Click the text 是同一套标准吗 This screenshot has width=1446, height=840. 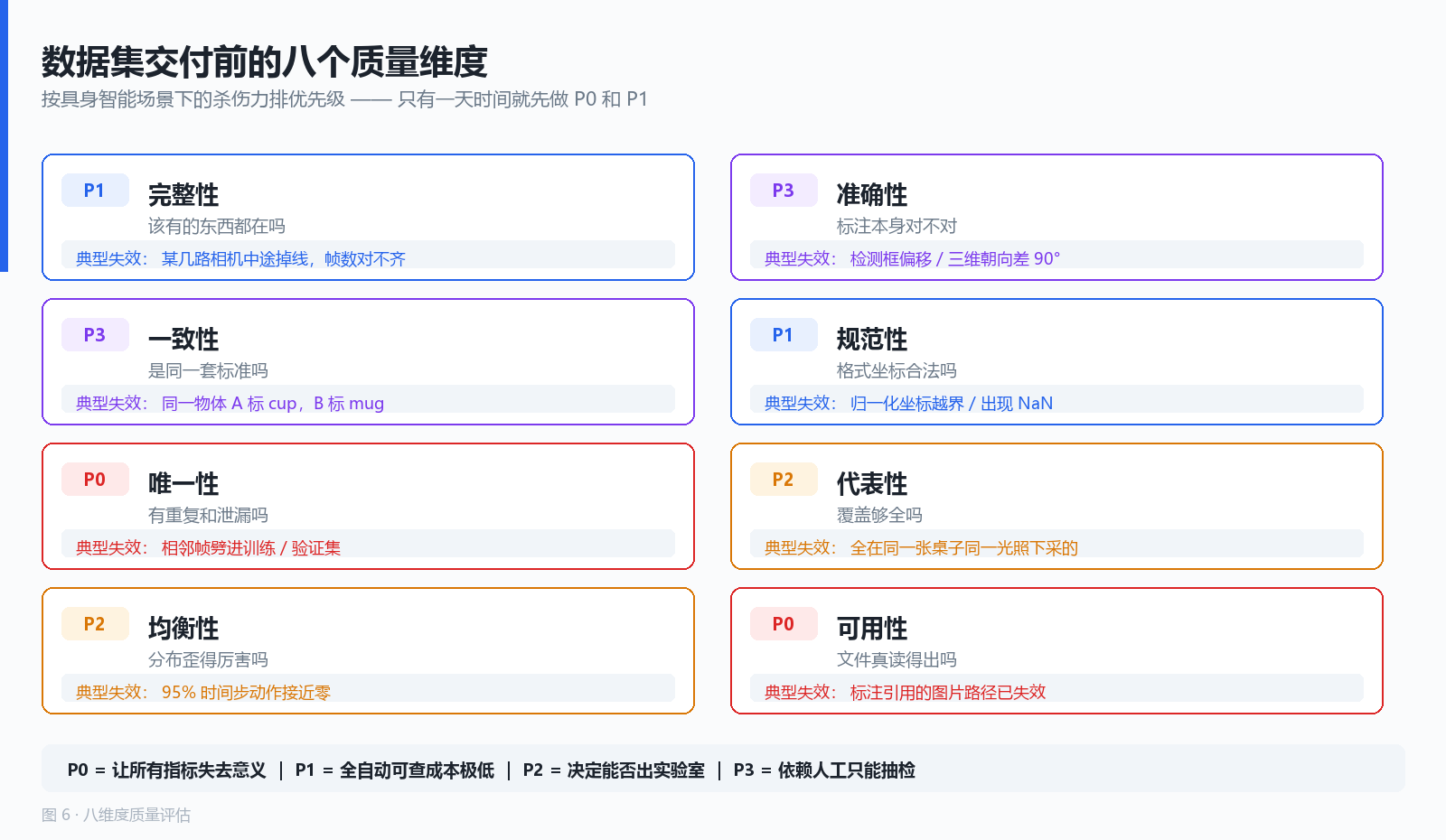tap(208, 370)
